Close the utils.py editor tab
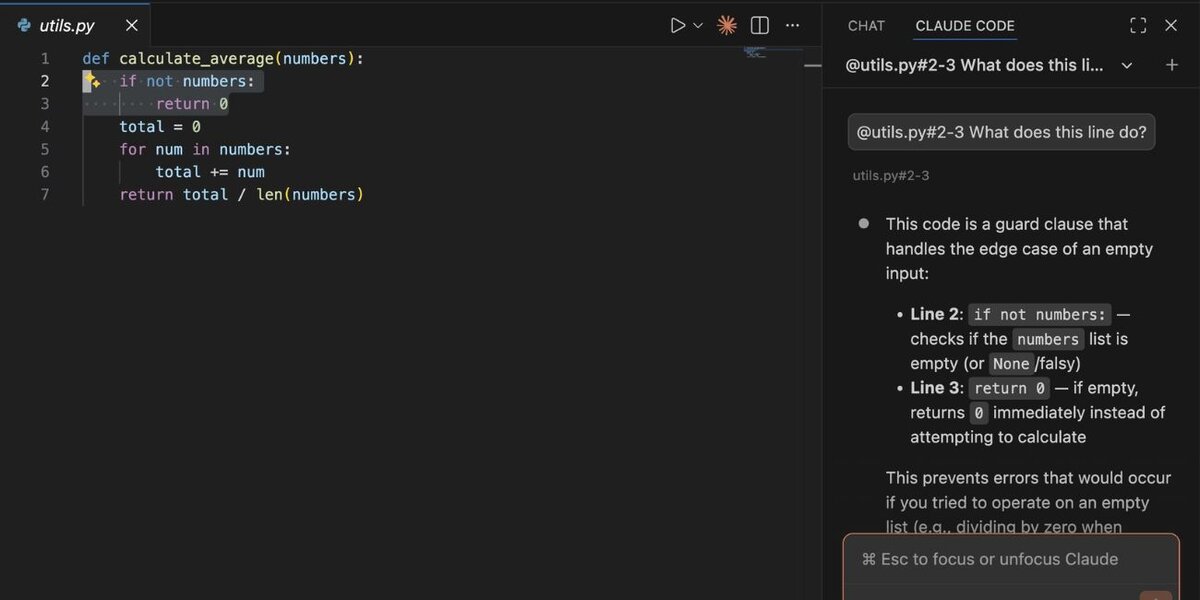 click(x=131, y=25)
